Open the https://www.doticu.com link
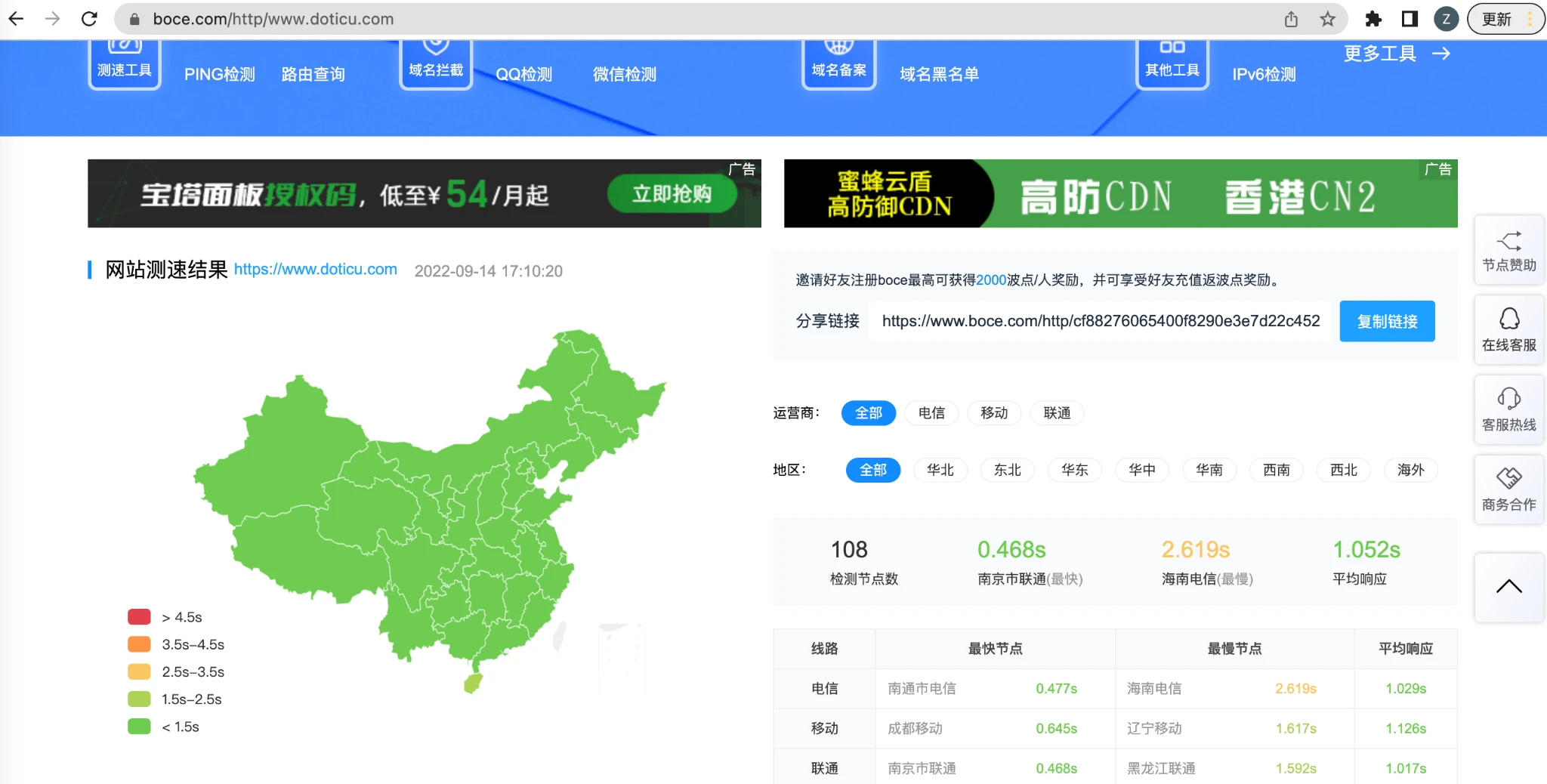The image size is (1547, 784). (x=315, y=270)
